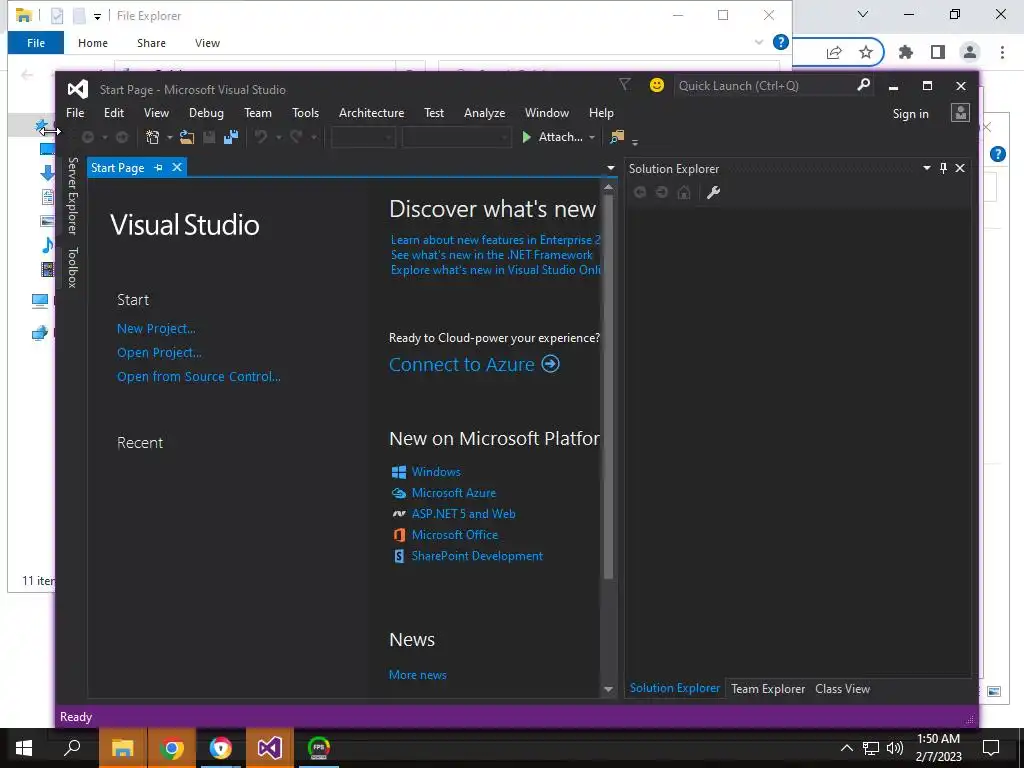
Task: Click the Solution Explorer Home icon
Action: tap(684, 192)
